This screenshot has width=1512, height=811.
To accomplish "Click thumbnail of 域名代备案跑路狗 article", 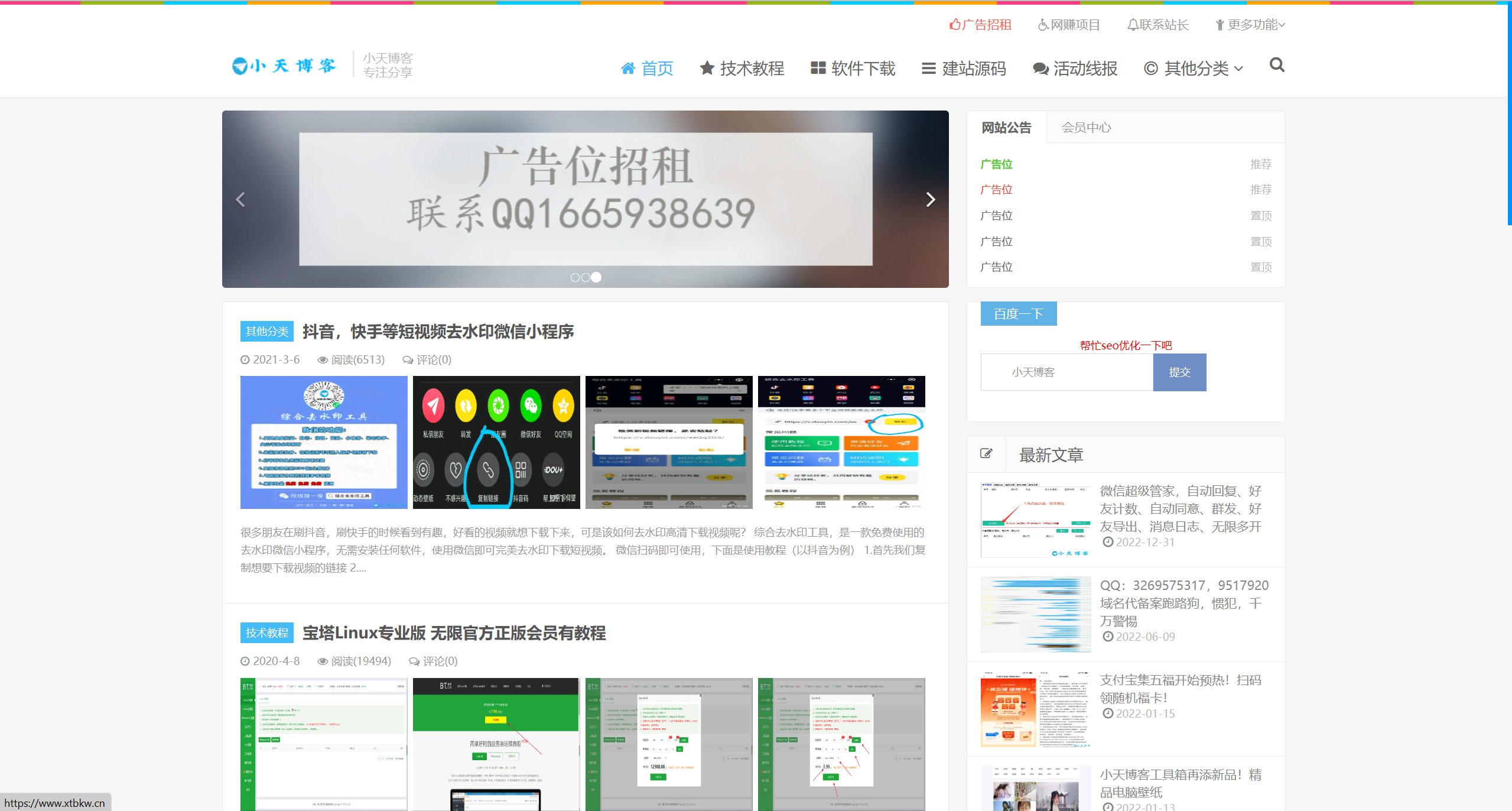I will pyautogui.click(x=1036, y=614).
